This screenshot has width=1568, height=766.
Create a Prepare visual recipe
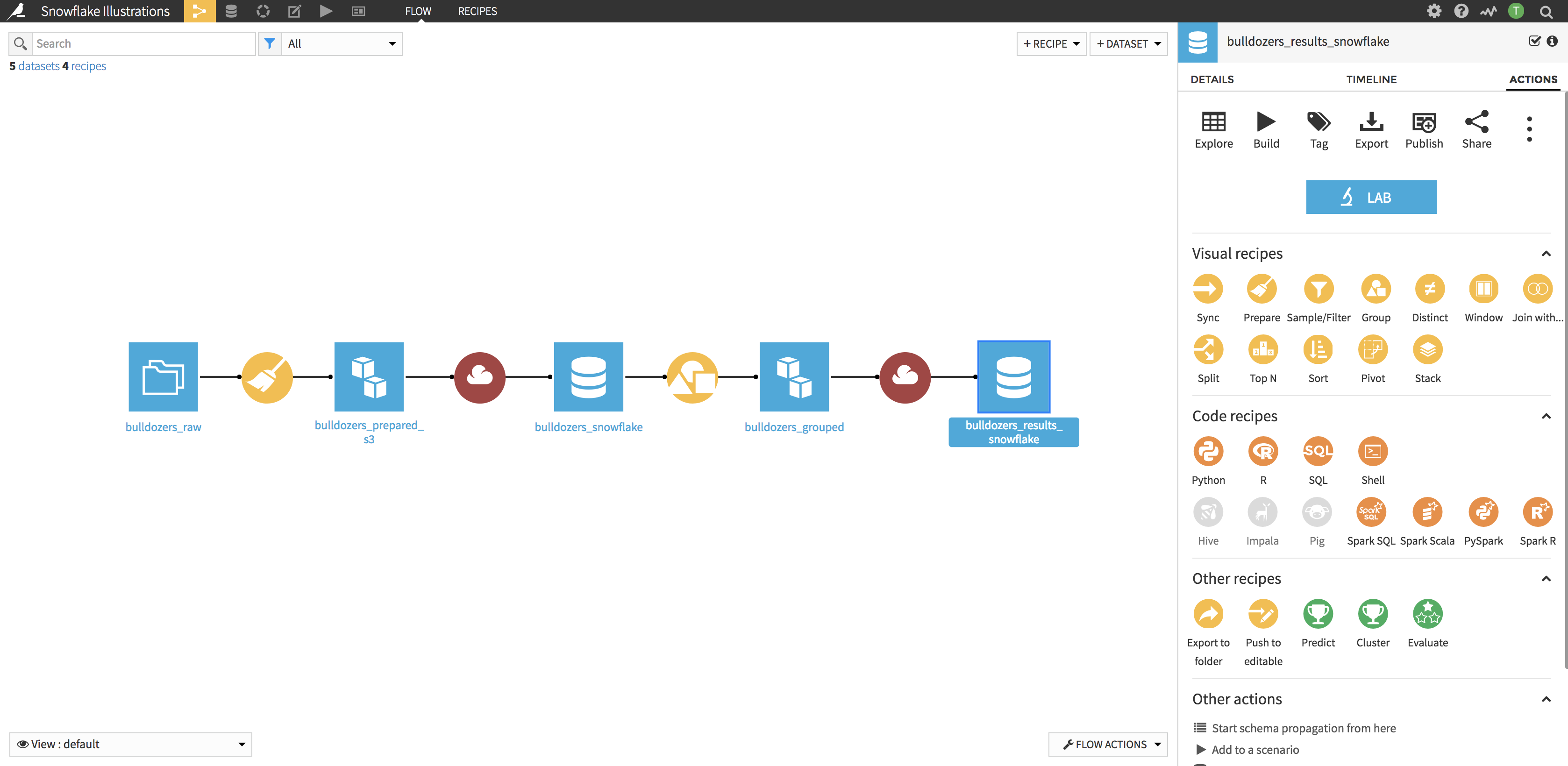[1262, 288]
